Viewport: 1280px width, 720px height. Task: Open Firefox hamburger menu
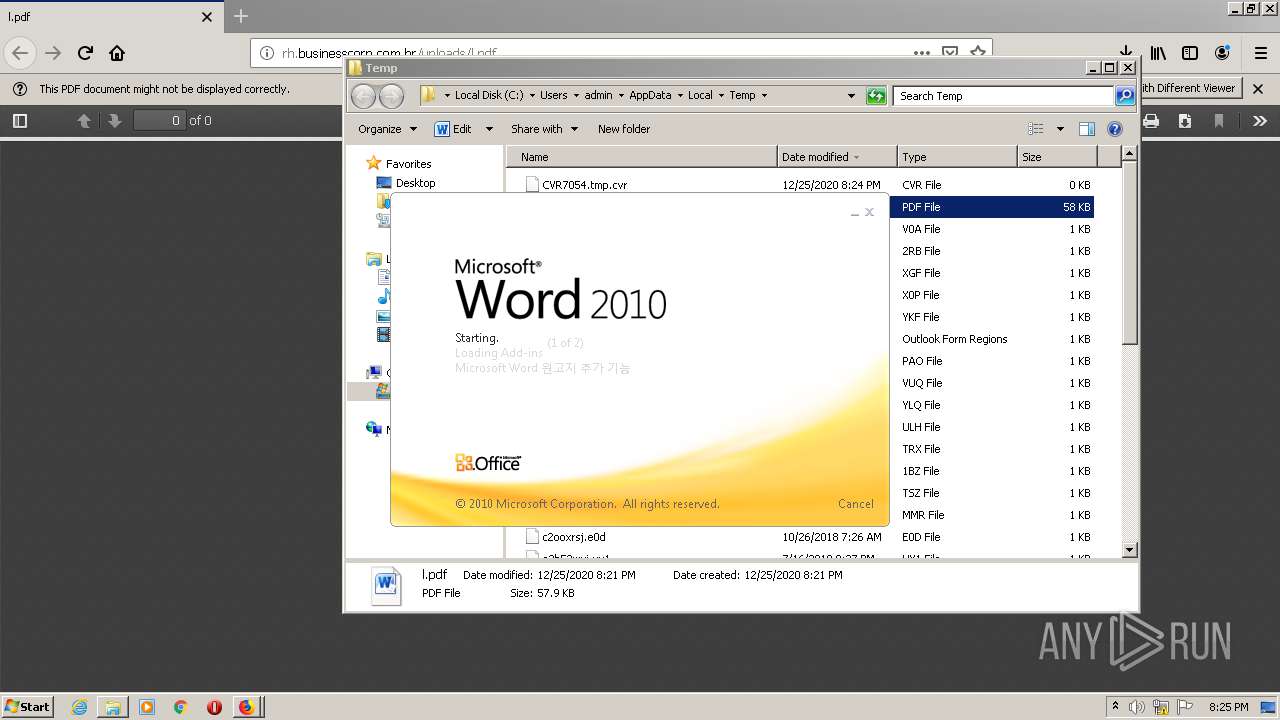point(1260,53)
